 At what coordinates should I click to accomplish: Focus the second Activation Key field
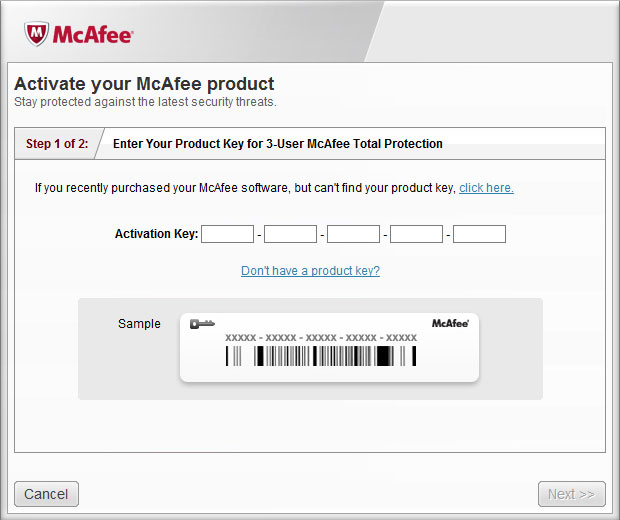tap(290, 234)
